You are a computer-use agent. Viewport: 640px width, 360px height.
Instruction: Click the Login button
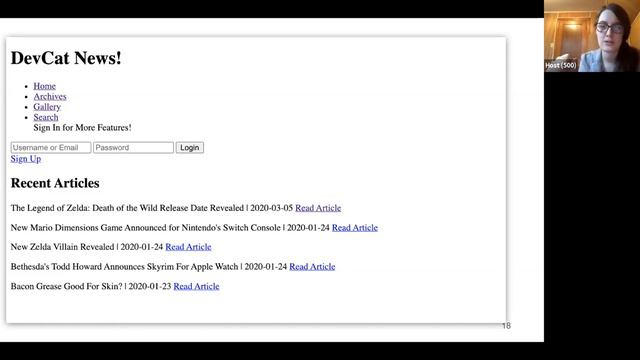pyautogui.click(x=190, y=147)
